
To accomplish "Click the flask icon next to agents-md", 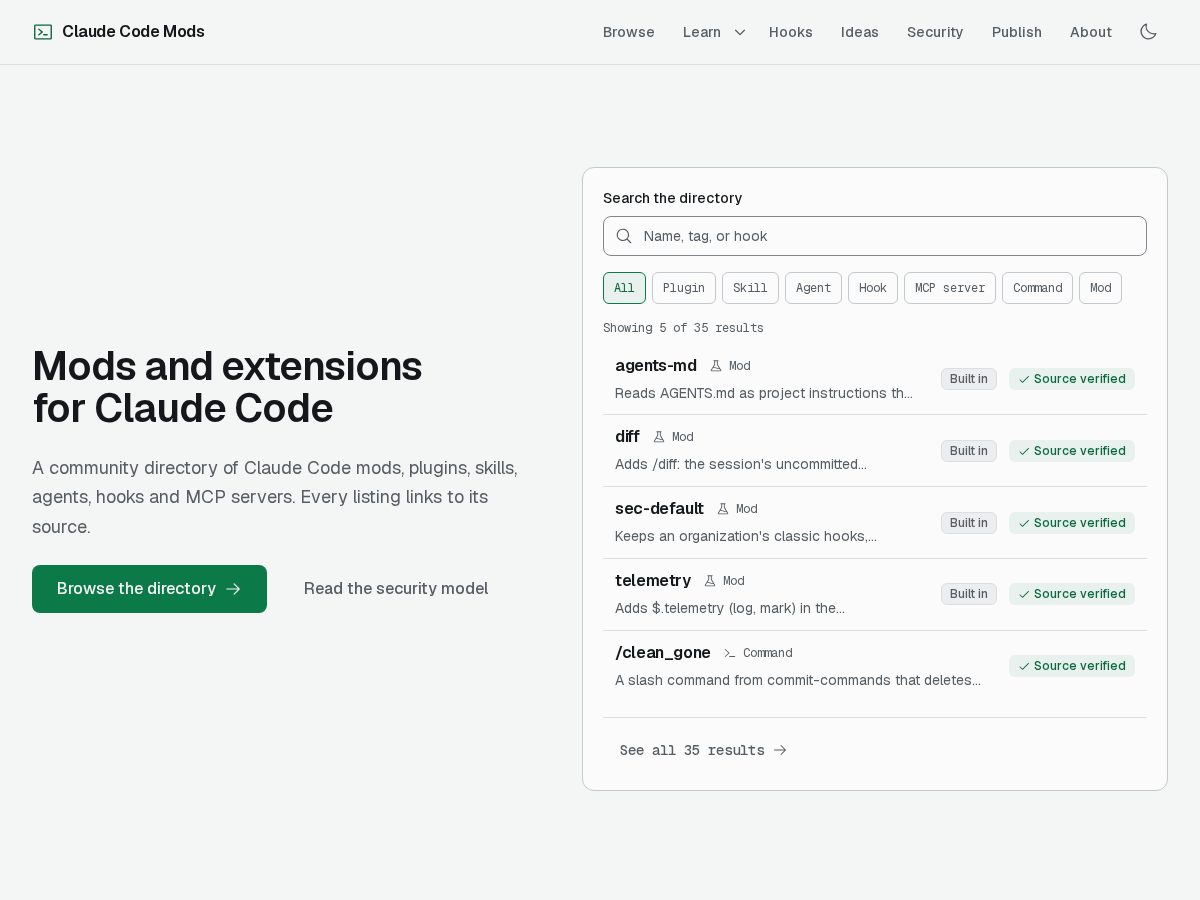I will [x=716, y=366].
